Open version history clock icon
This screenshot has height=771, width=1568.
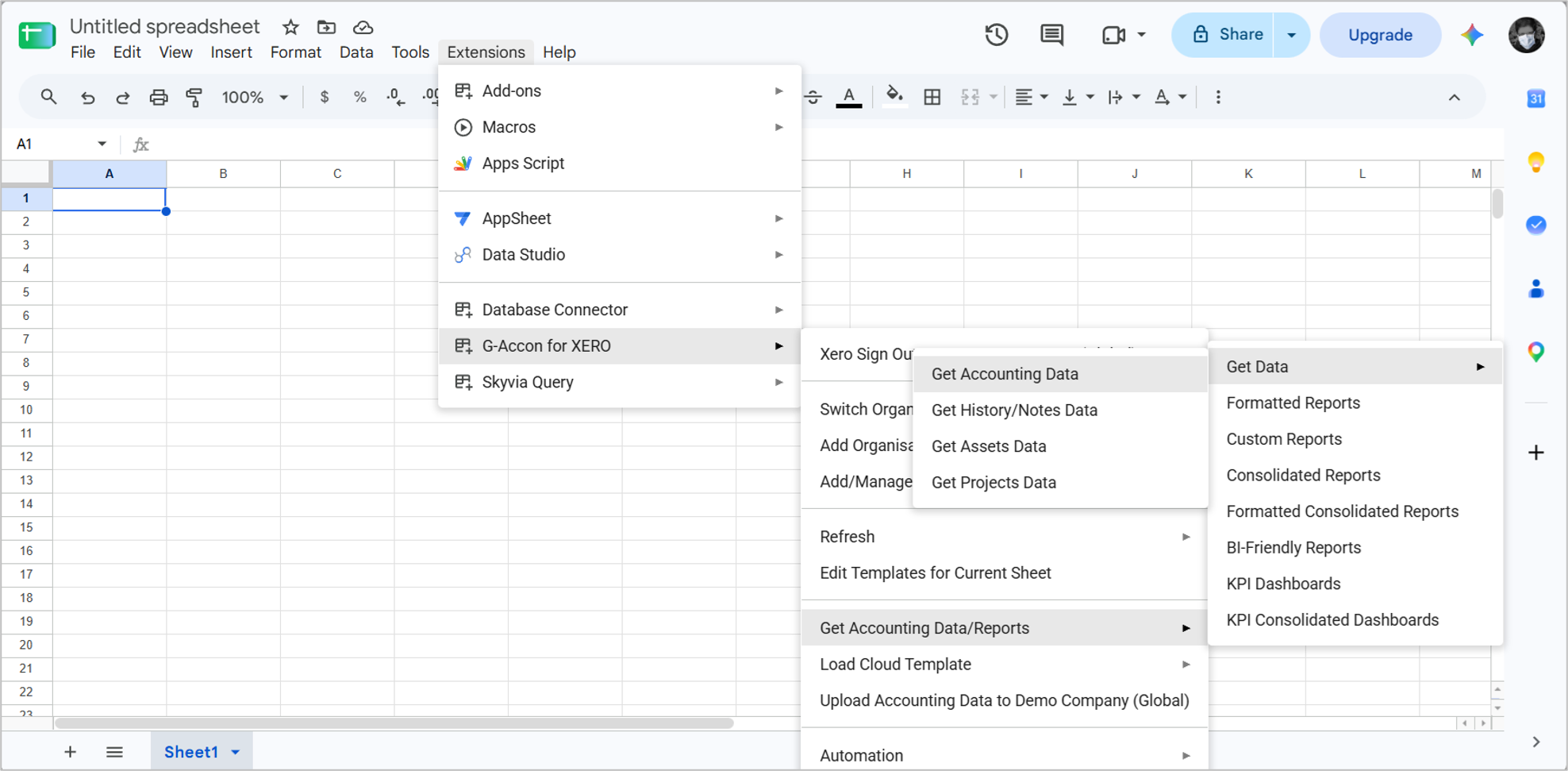click(997, 35)
